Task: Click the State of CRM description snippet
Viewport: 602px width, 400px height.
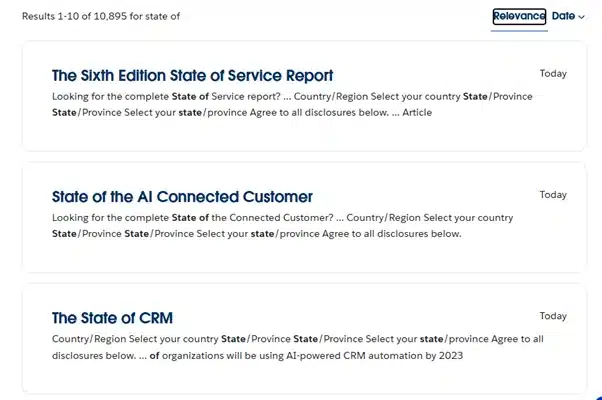Action: pyautogui.click(x=297, y=347)
